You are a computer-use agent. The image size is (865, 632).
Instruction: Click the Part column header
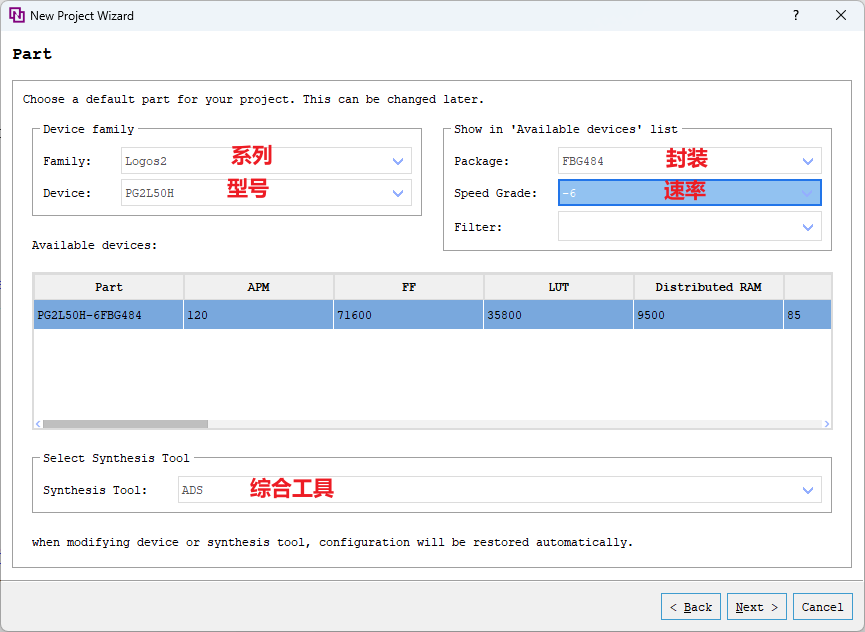click(x=108, y=287)
